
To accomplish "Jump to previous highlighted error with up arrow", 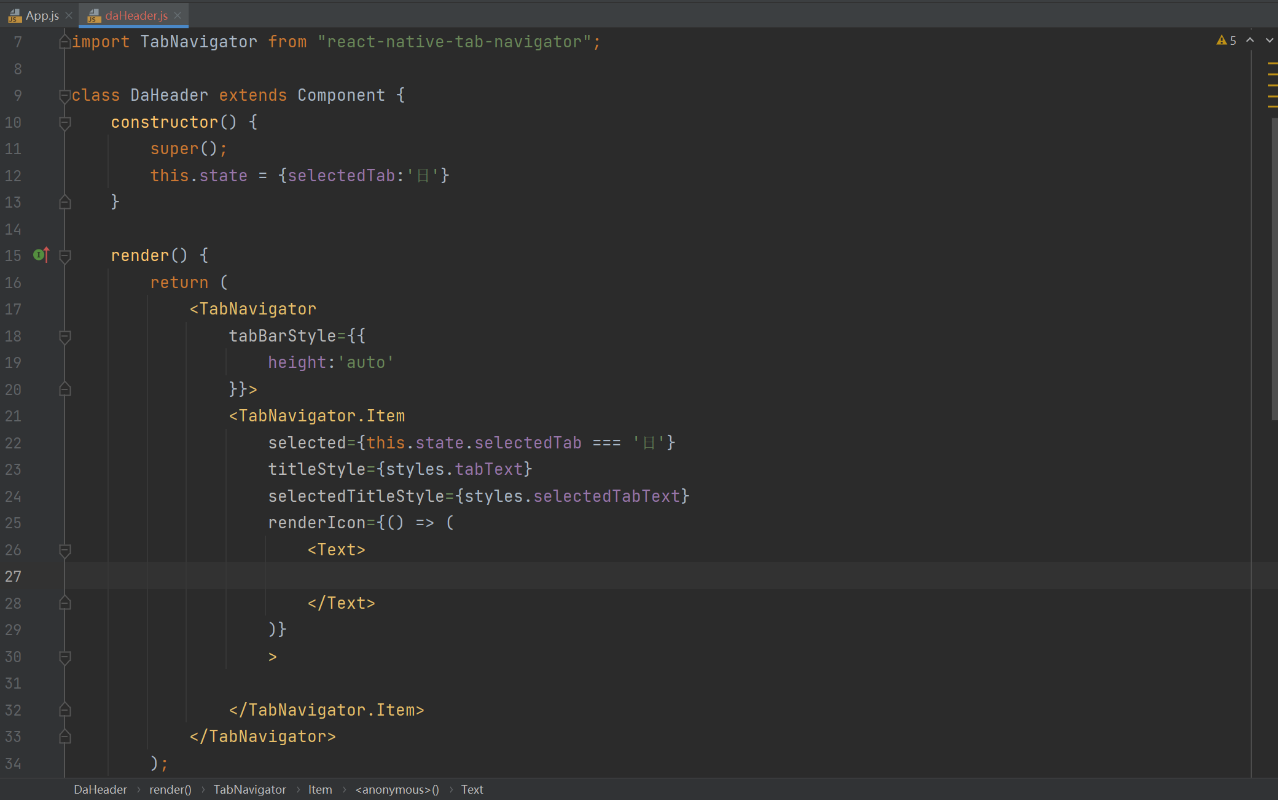I will tap(1249, 41).
